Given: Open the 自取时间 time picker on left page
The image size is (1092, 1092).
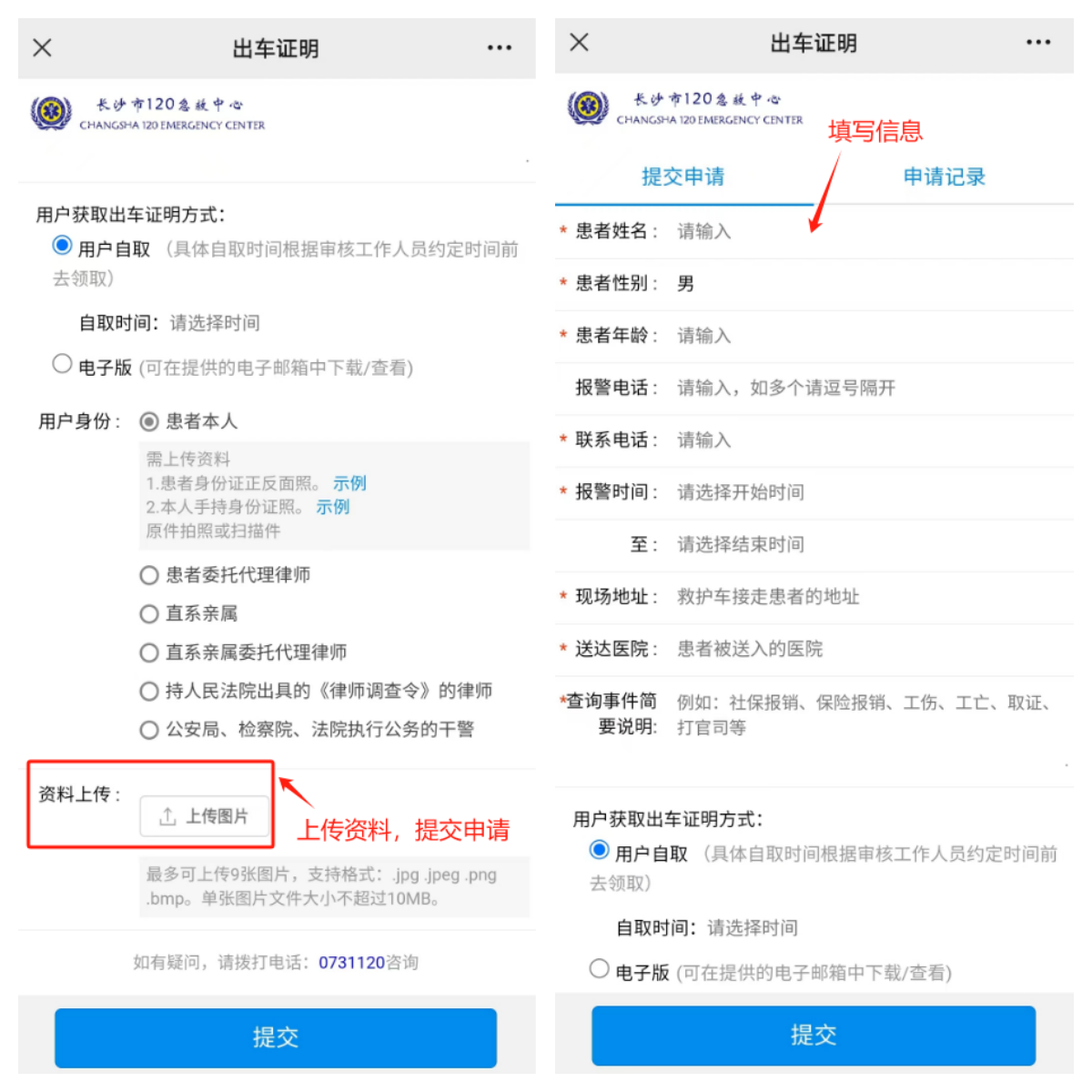Looking at the screenshot, I should pyautogui.click(x=215, y=323).
